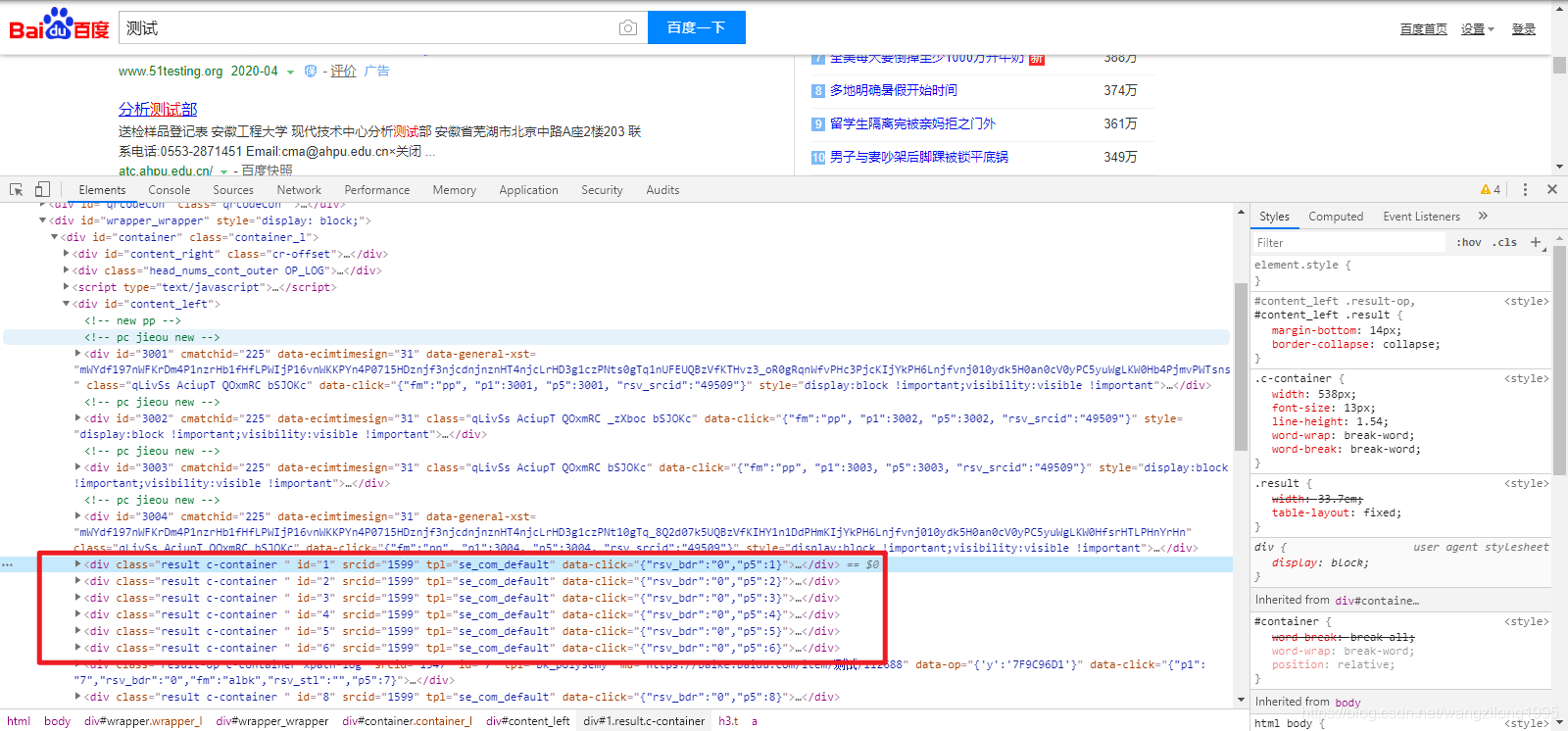Image resolution: width=1568 pixels, height=731 pixels.
Task: Click h3.t in the breadcrumb bar
Action: click(728, 721)
